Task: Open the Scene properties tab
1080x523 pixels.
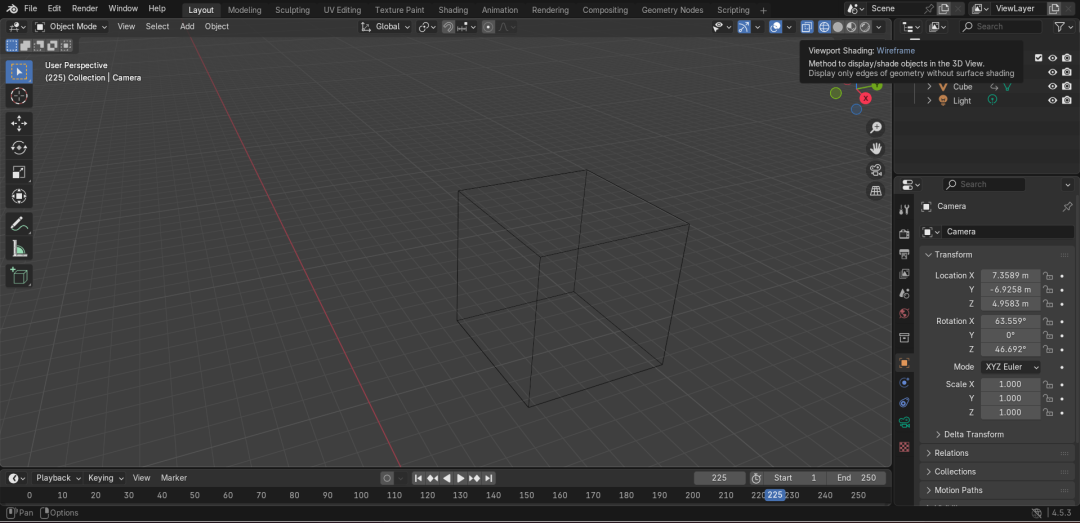Action: [904, 294]
